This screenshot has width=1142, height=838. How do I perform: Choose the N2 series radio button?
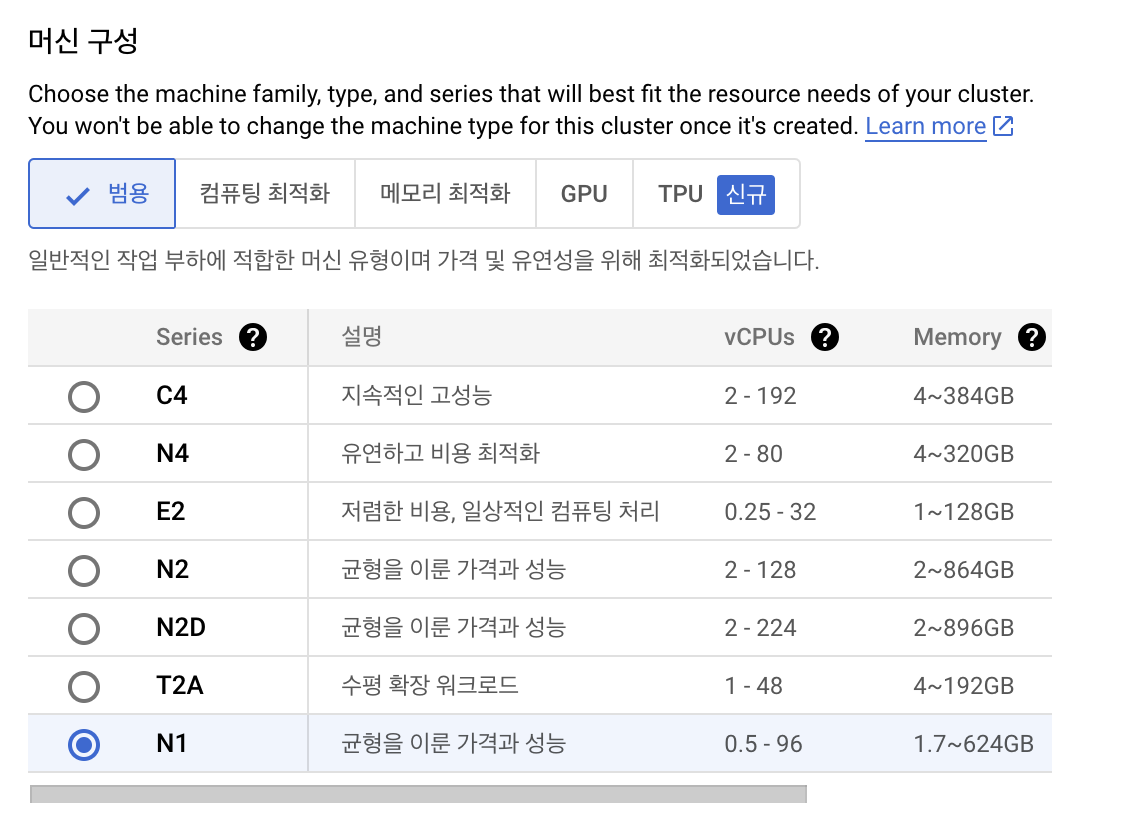(84, 570)
